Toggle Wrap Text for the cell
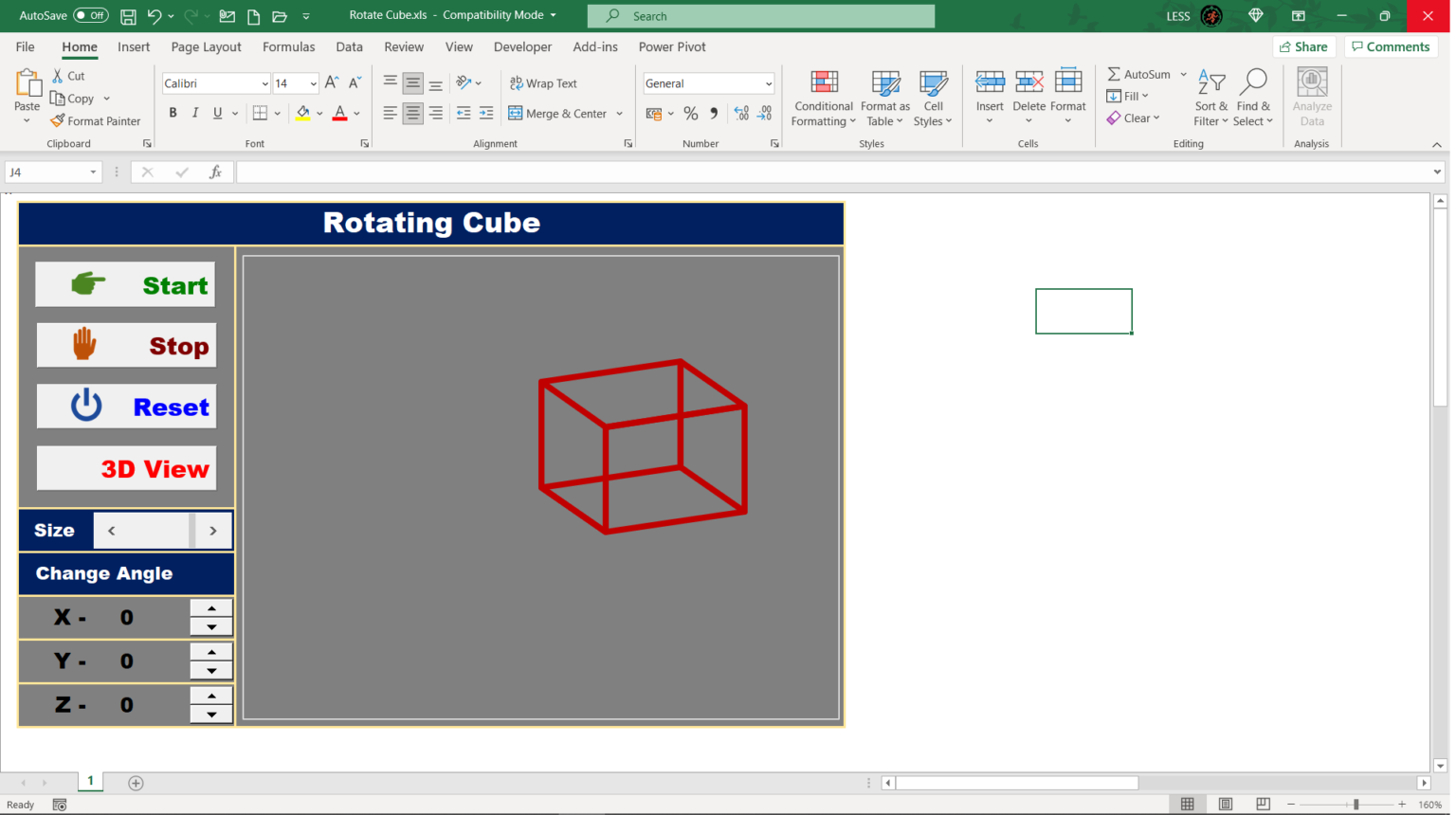The image size is (1456, 815). 543,83
